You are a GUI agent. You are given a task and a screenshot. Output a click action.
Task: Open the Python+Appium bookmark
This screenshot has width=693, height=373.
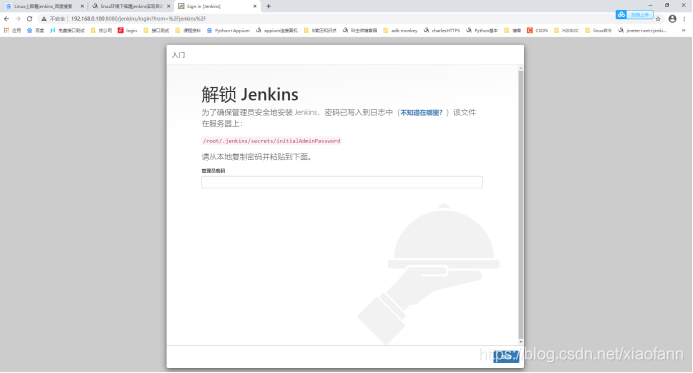[x=228, y=30]
